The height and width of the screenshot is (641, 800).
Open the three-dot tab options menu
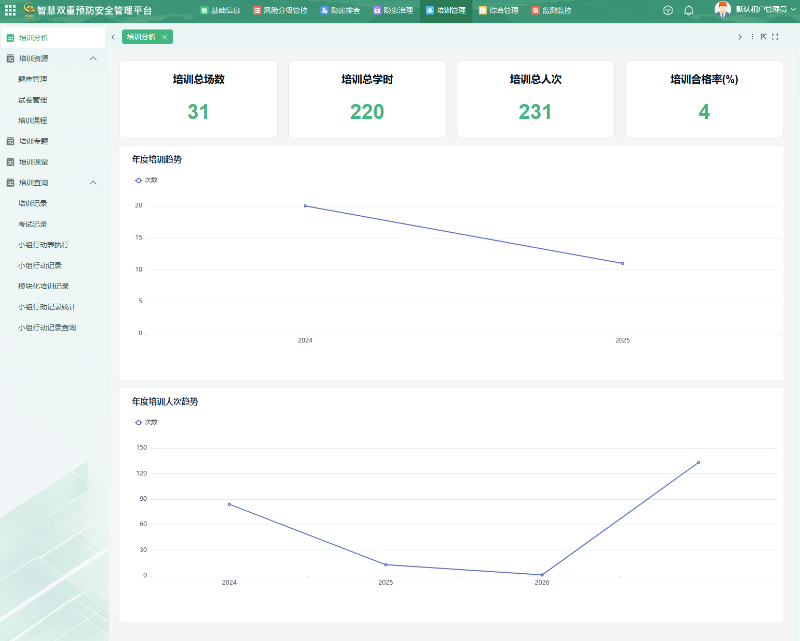[x=752, y=37]
